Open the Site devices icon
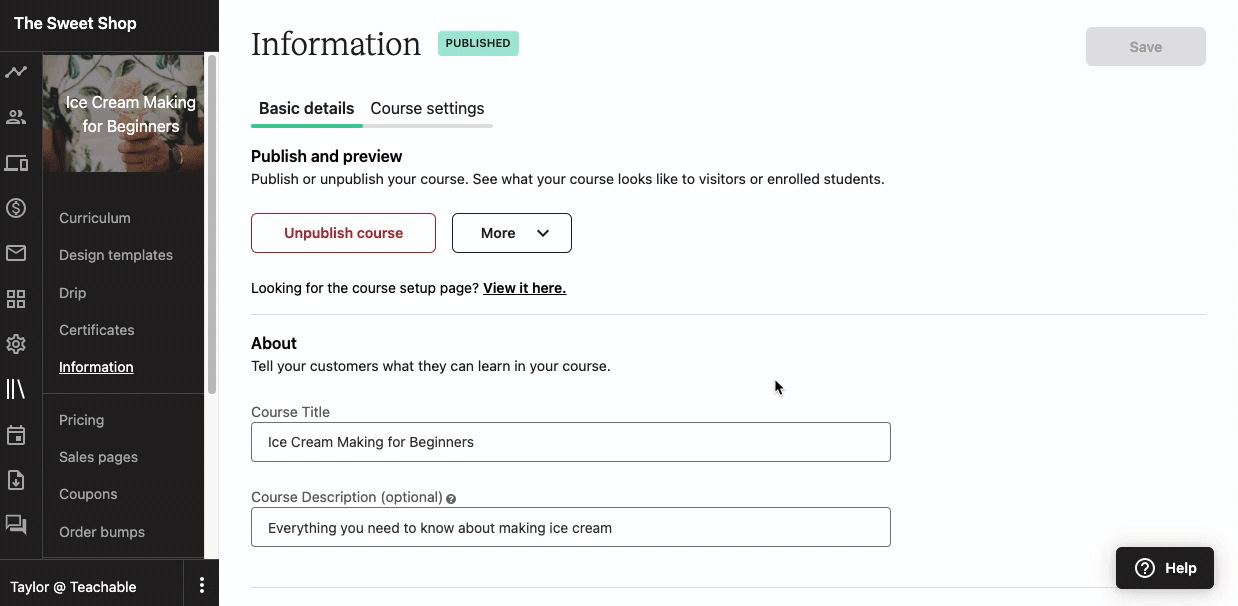Screen dimensions: 1238x606 tap(16, 163)
